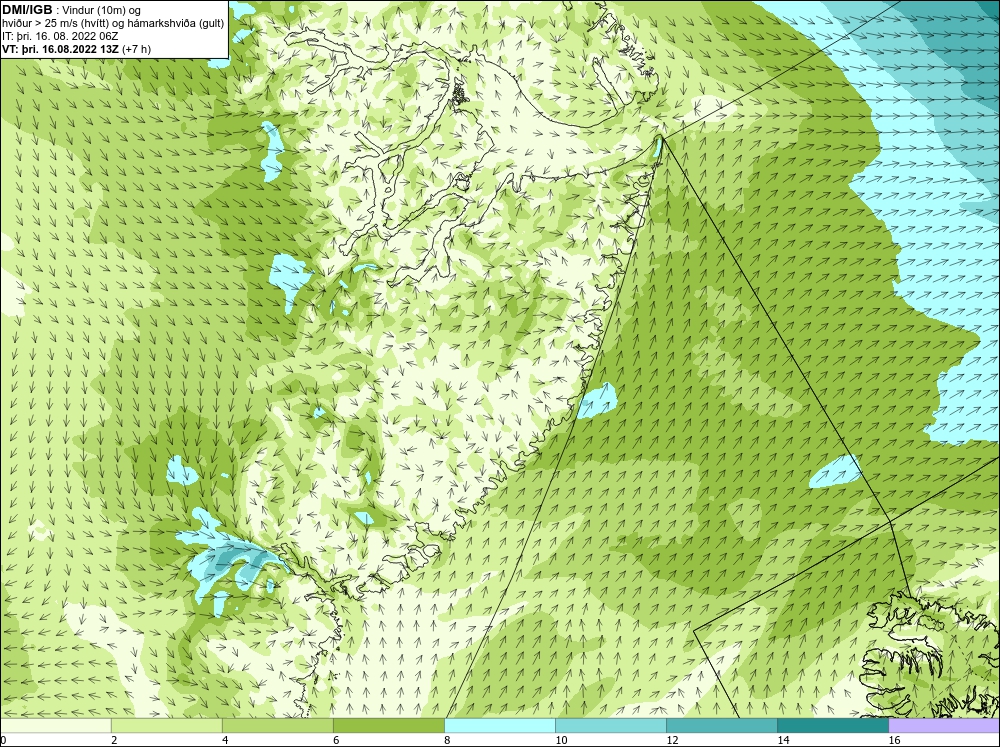The image size is (1000, 747).
Task: Click the legend value label '4'
Action: 225,740
